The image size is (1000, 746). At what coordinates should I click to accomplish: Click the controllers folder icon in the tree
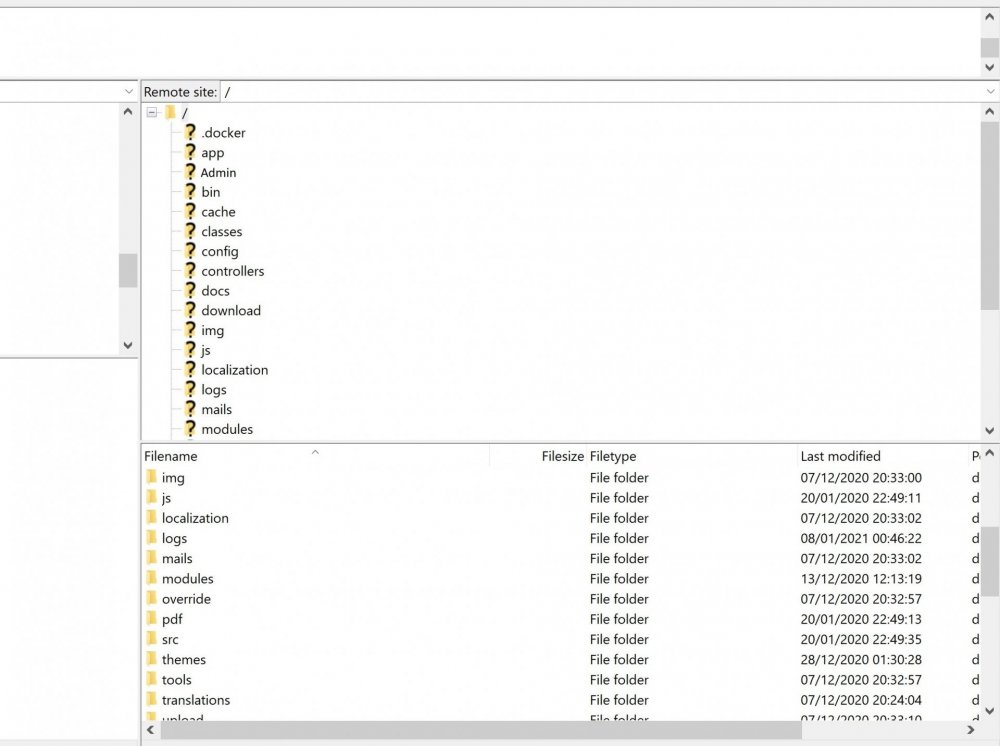[190, 270]
